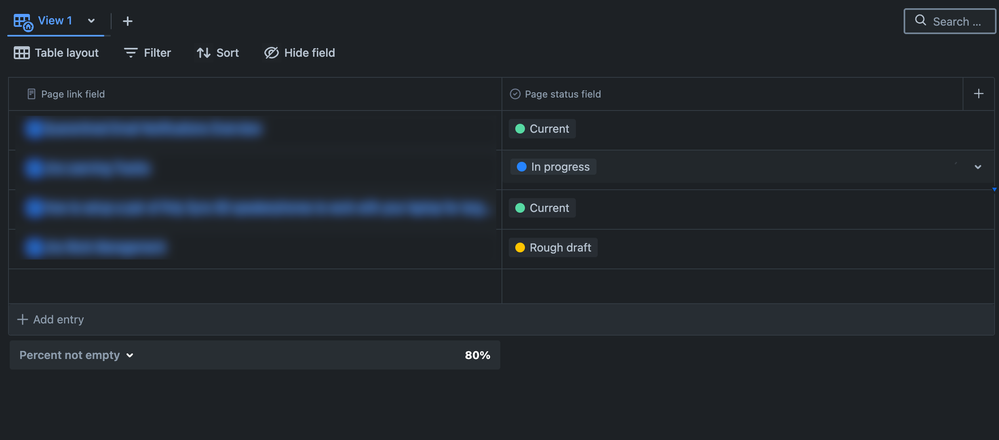Expand the In progress status dropdown
Viewport: 999px width, 440px height.
coord(978,167)
